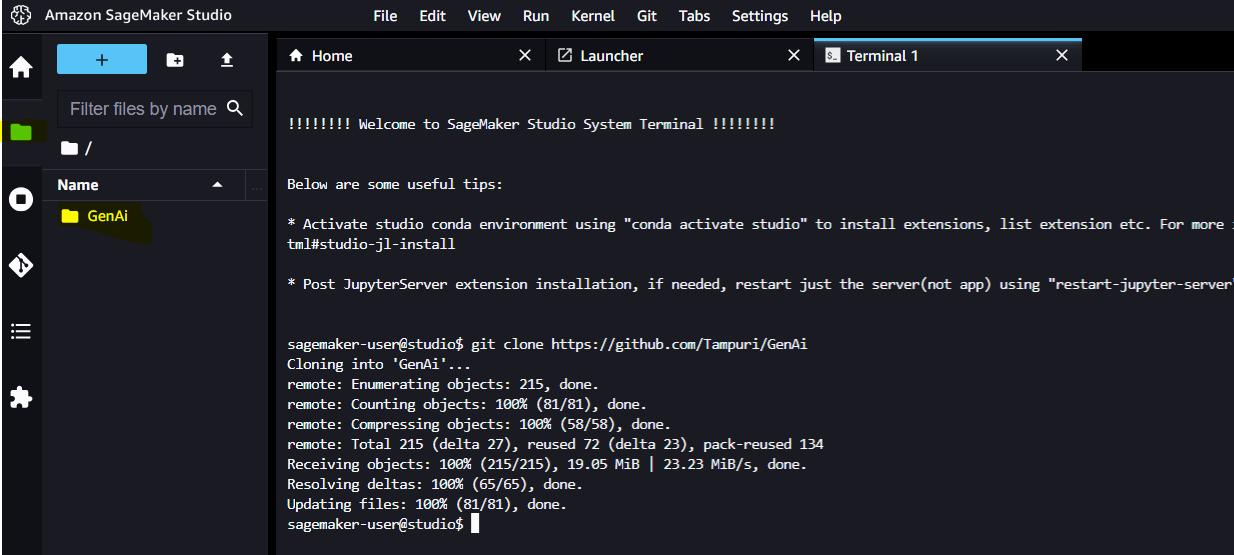The image size is (1234, 555).
Task: Open the File Browser folder icon
Action: point(21,132)
